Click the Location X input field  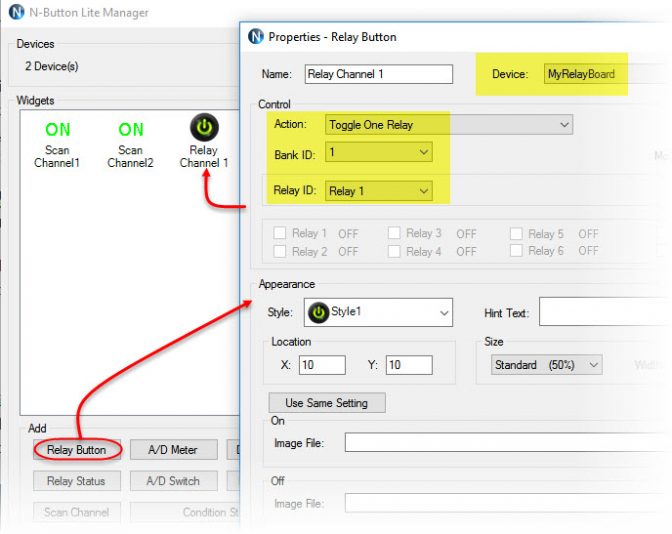pyautogui.click(x=321, y=365)
